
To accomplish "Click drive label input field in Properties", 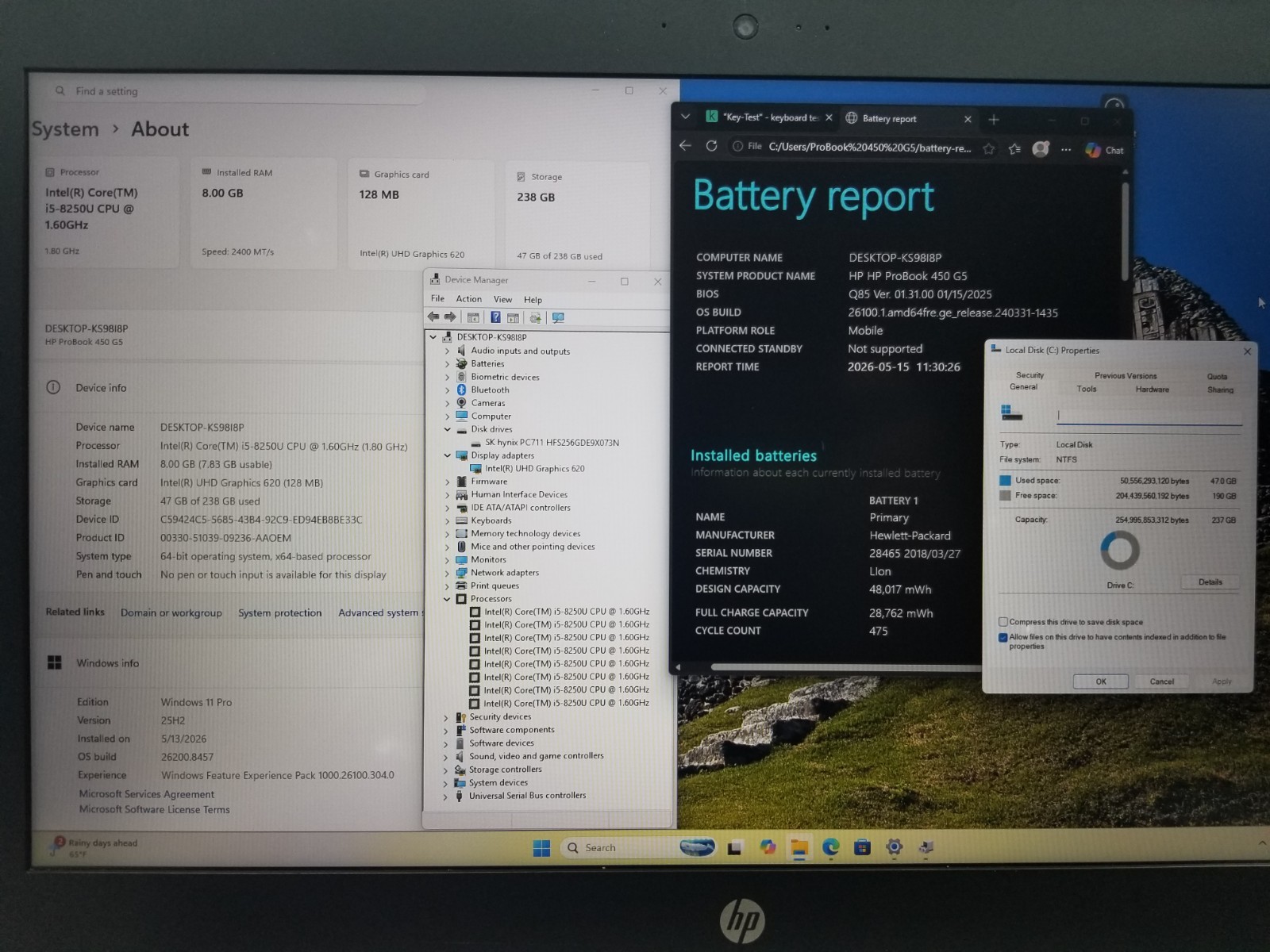I will click(x=1149, y=416).
